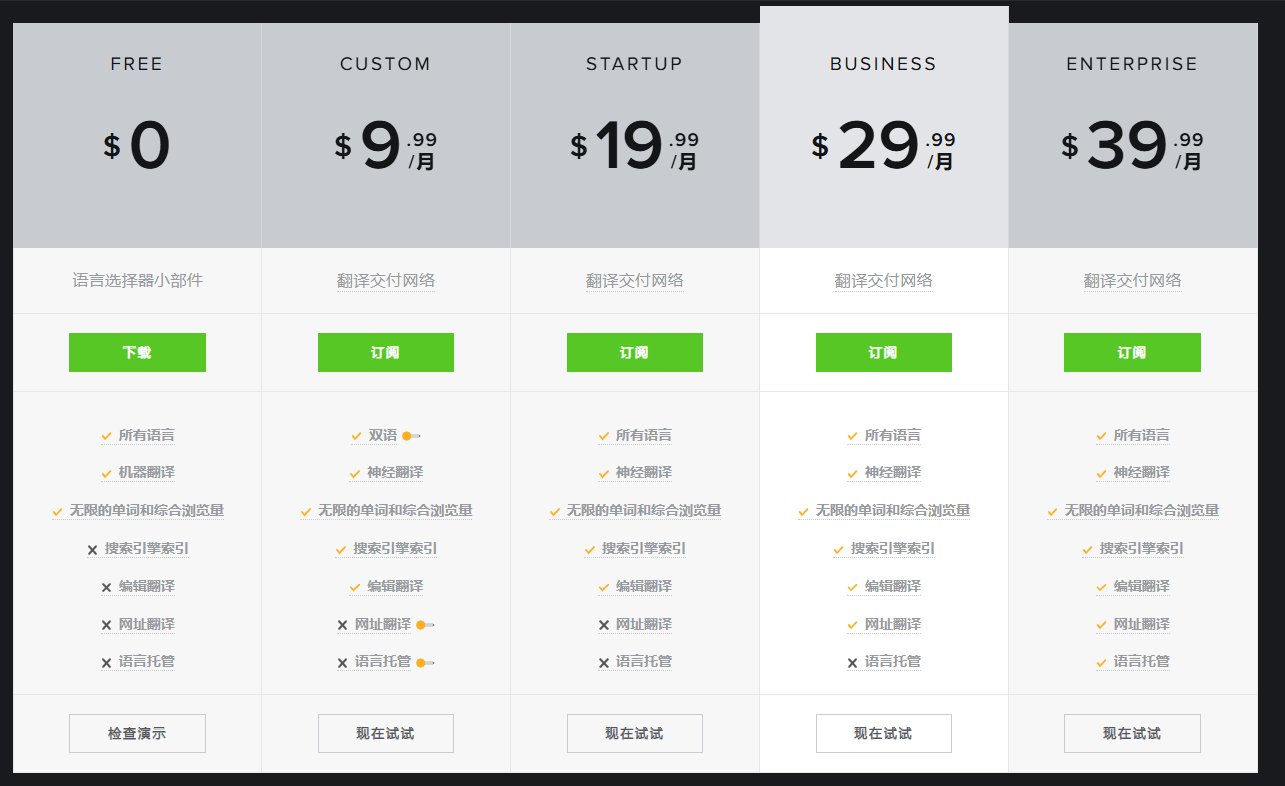Viewport: 1285px width, 786px height.
Task: Click the checkmark icon next to 神经翻译 in STARTUP
Action: pyautogui.click(x=604, y=473)
